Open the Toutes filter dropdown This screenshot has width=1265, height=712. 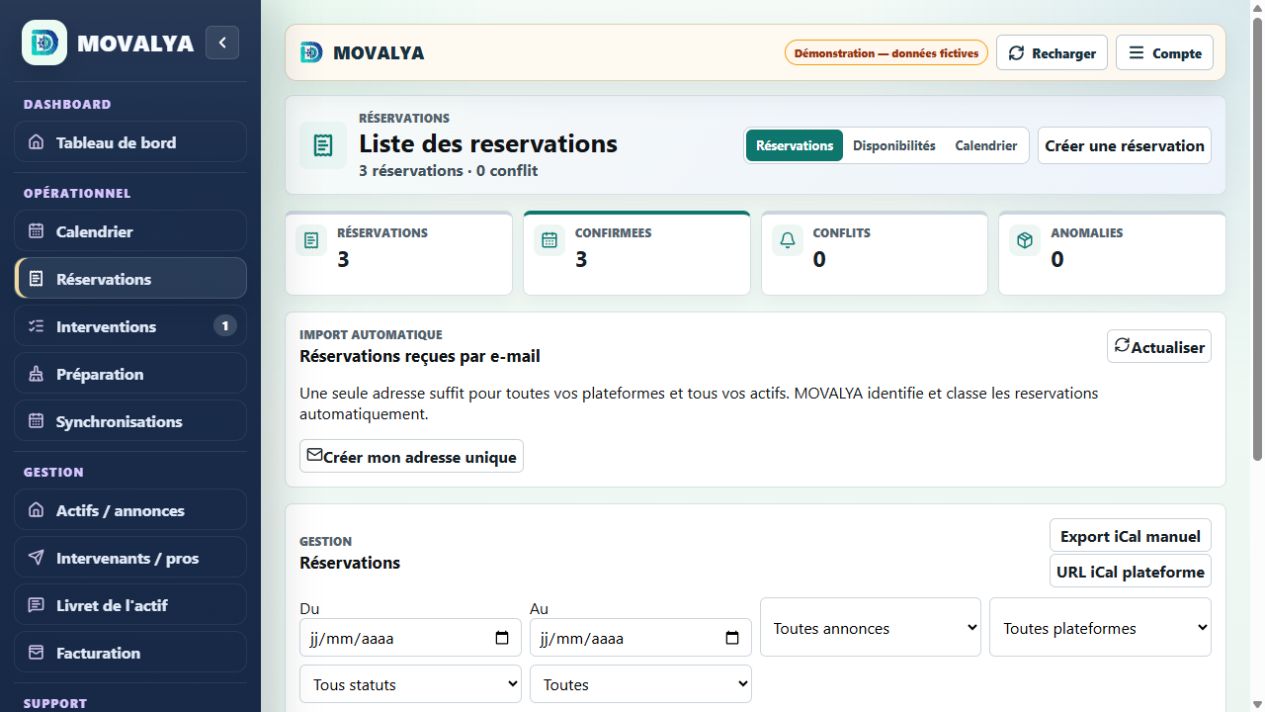(x=641, y=684)
